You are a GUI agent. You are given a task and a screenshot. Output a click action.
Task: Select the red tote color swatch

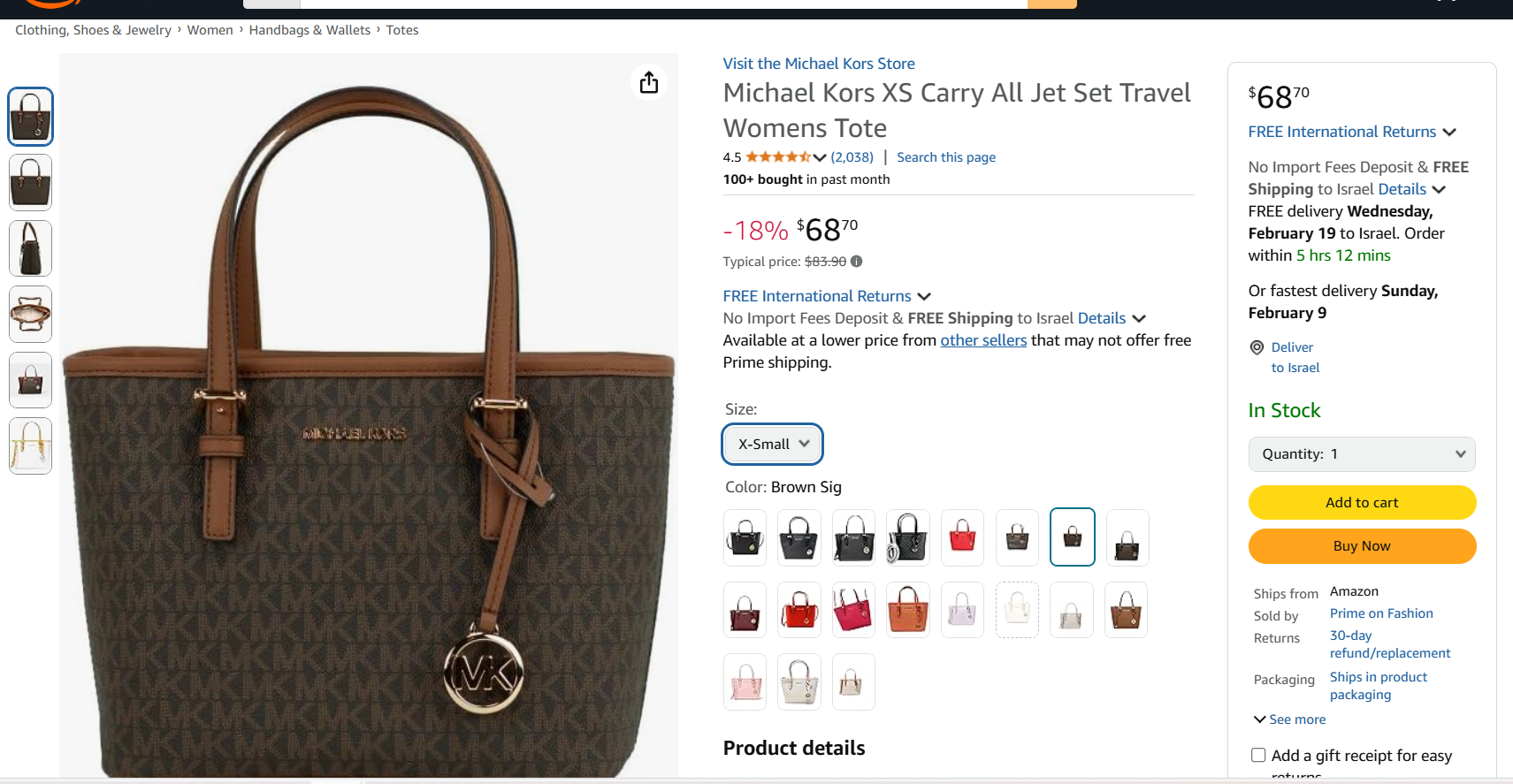click(x=962, y=537)
